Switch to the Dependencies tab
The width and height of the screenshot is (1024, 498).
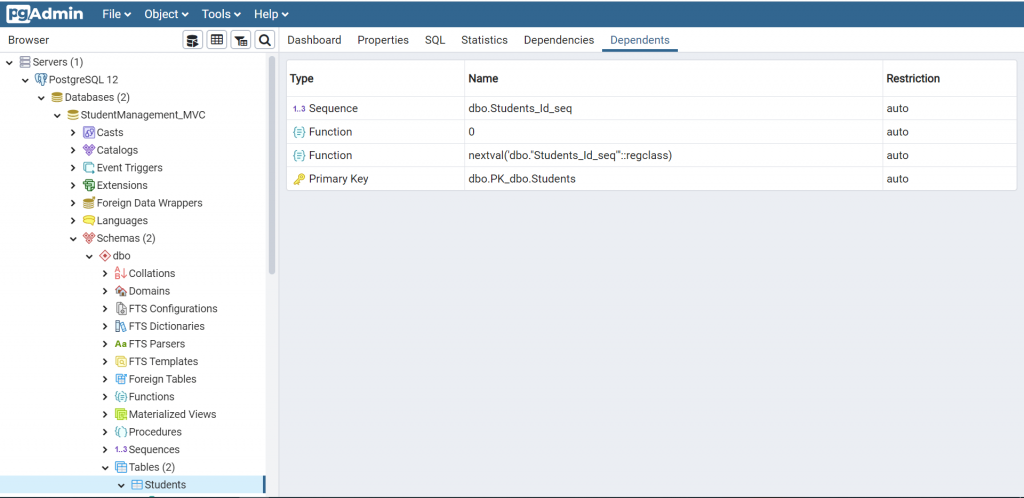click(559, 40)
